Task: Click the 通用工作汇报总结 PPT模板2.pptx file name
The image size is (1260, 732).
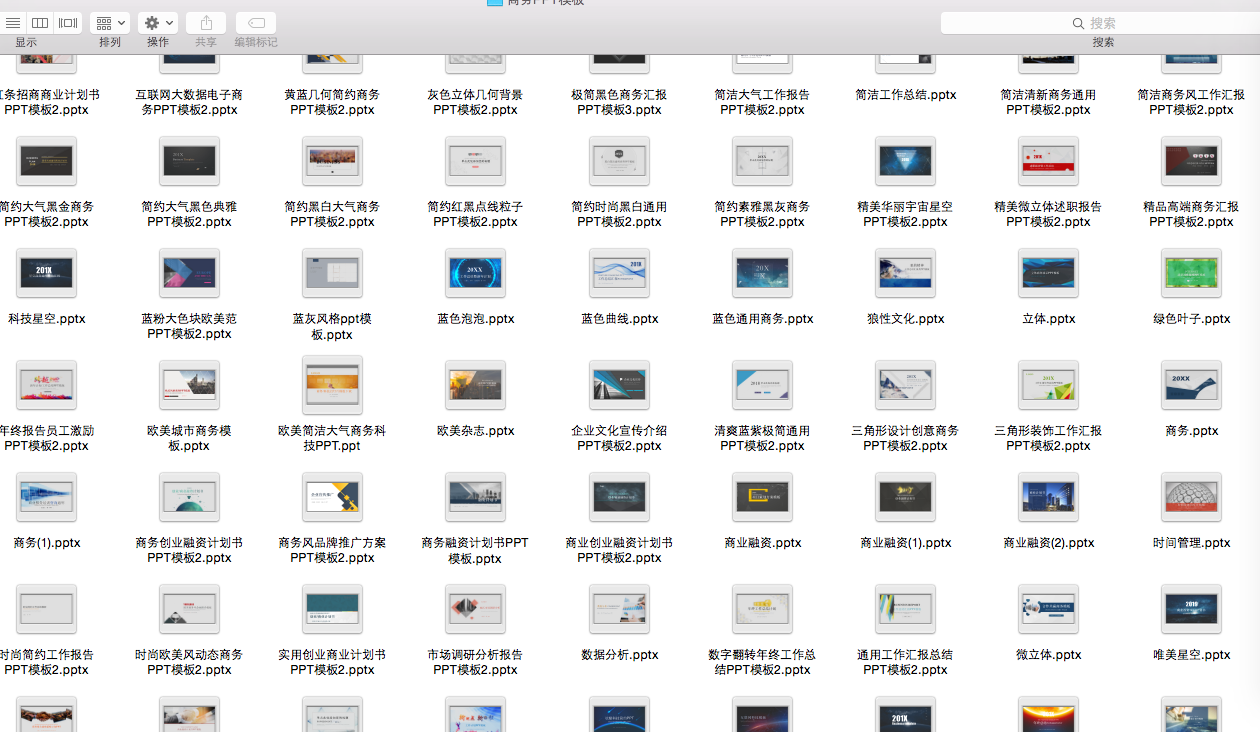Action: (x=905, y=662)
